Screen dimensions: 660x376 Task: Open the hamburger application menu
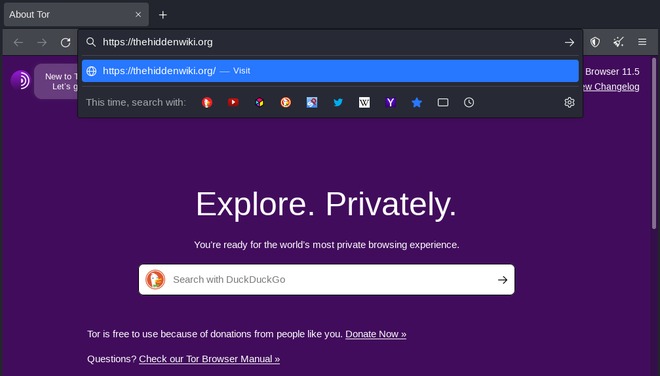pyautogui.click(x=642, y=42)
